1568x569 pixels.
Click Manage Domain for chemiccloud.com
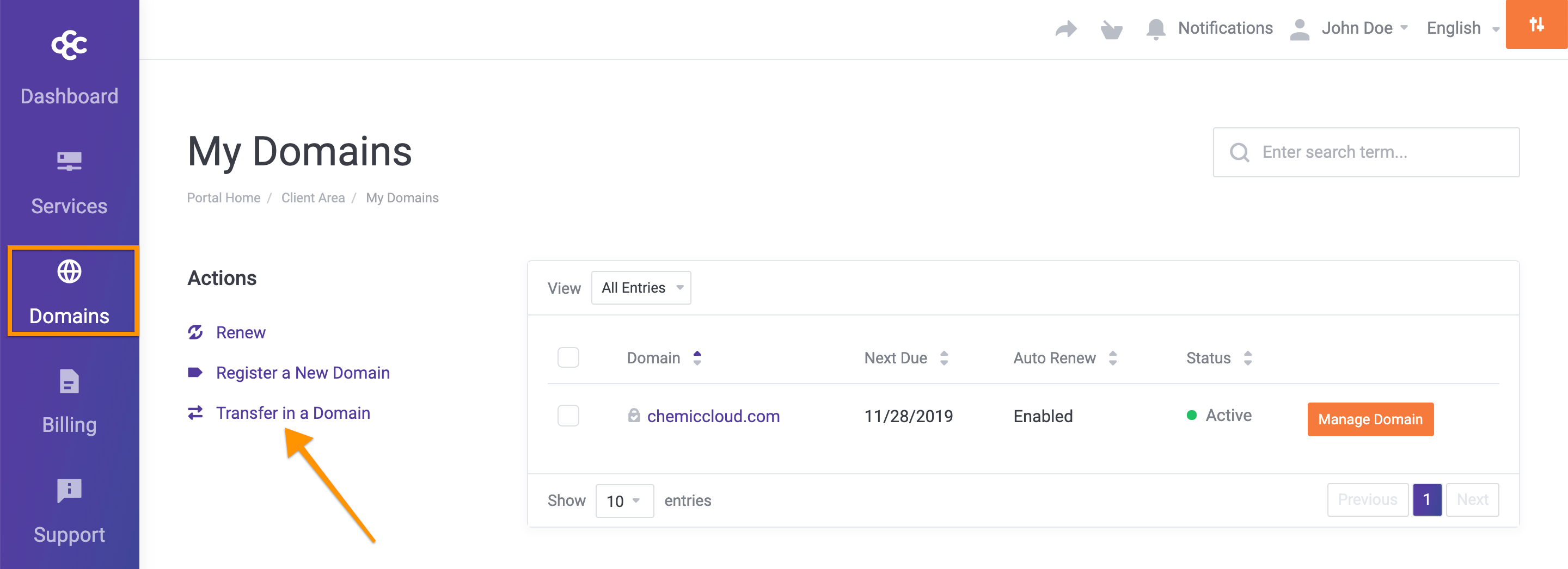[1370, 419]
